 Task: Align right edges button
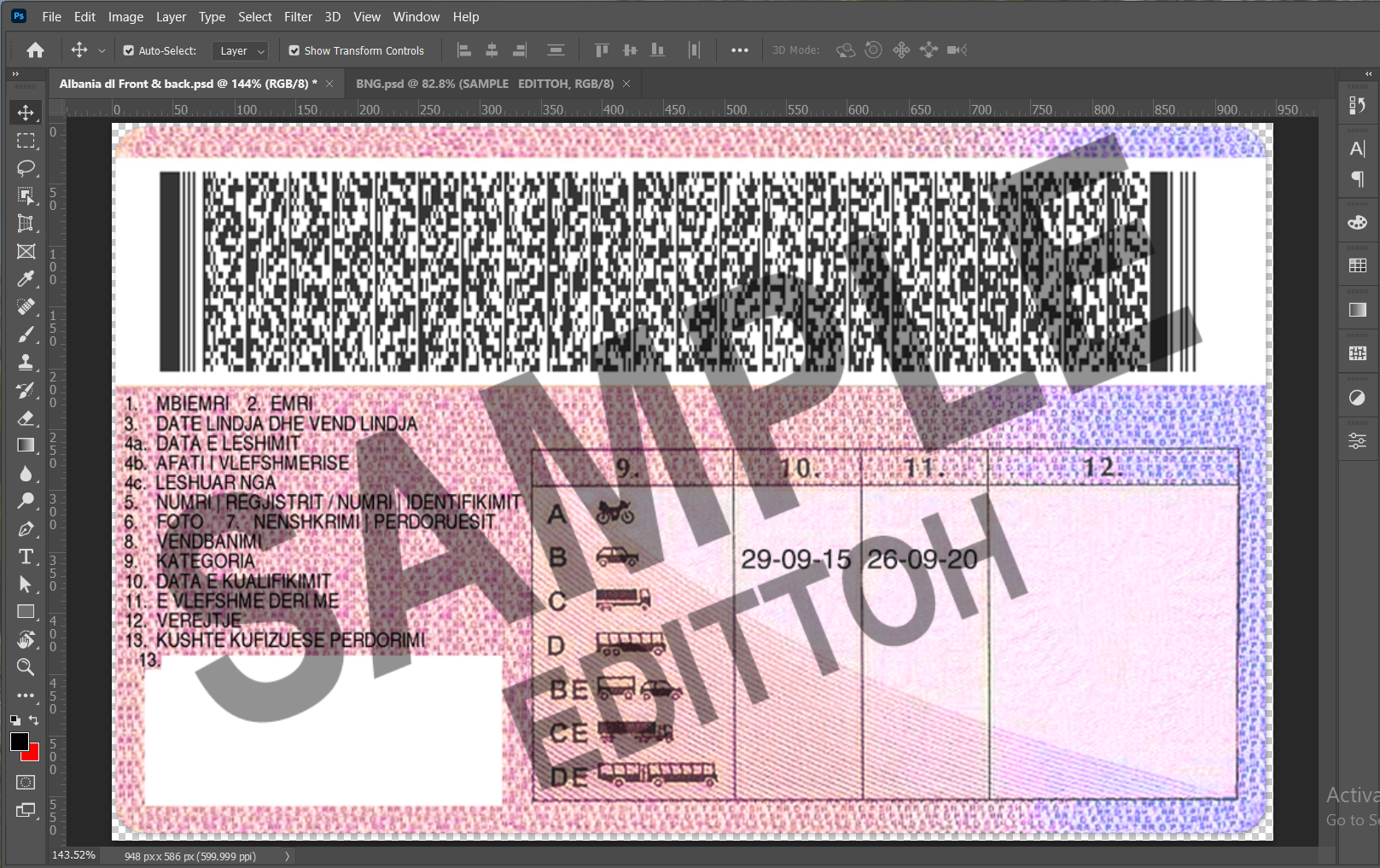pyautogui.click(x=519, y=50)
